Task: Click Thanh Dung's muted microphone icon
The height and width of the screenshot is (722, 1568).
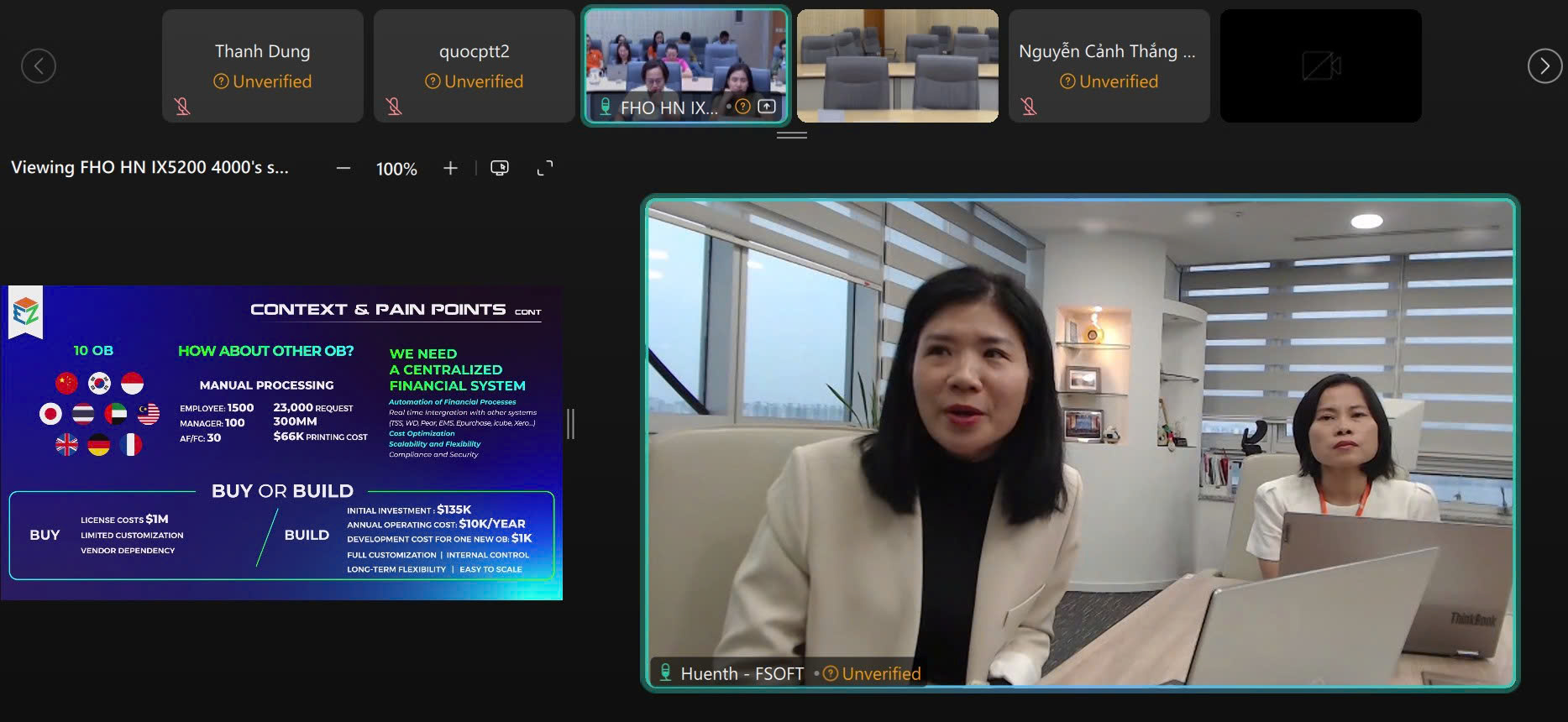Action: (x=182, y=107)
